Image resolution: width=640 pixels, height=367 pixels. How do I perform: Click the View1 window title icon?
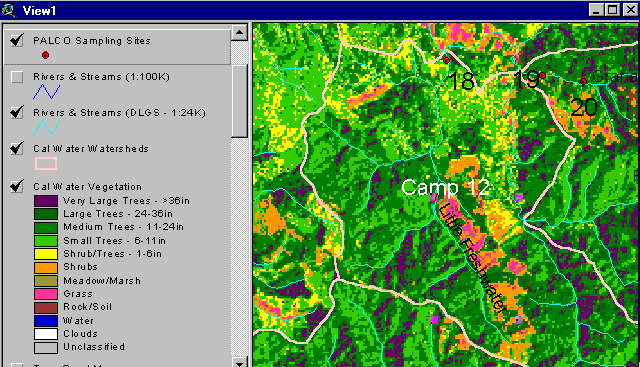pos(10,10)
